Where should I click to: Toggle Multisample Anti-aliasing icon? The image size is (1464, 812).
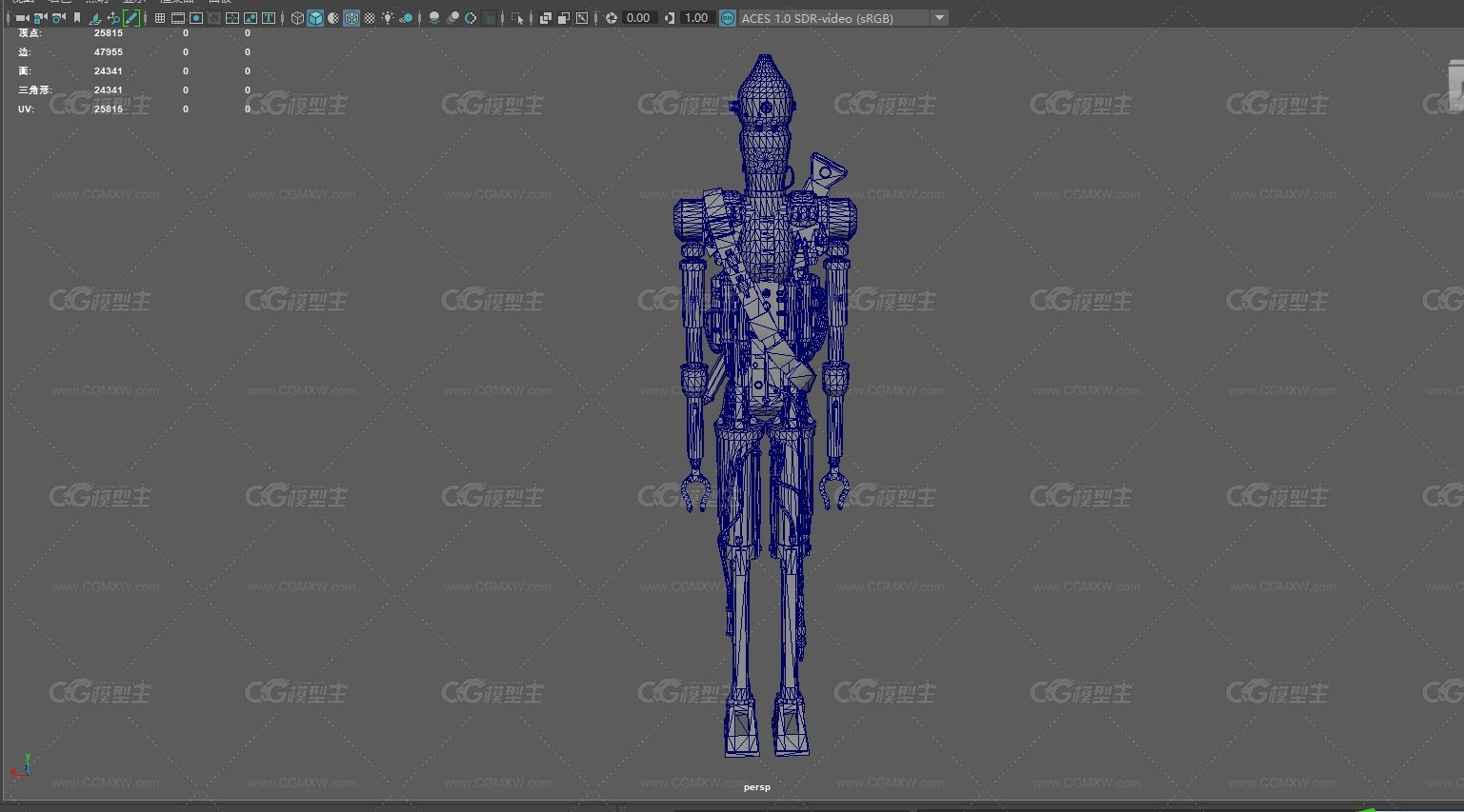point(471,18)
